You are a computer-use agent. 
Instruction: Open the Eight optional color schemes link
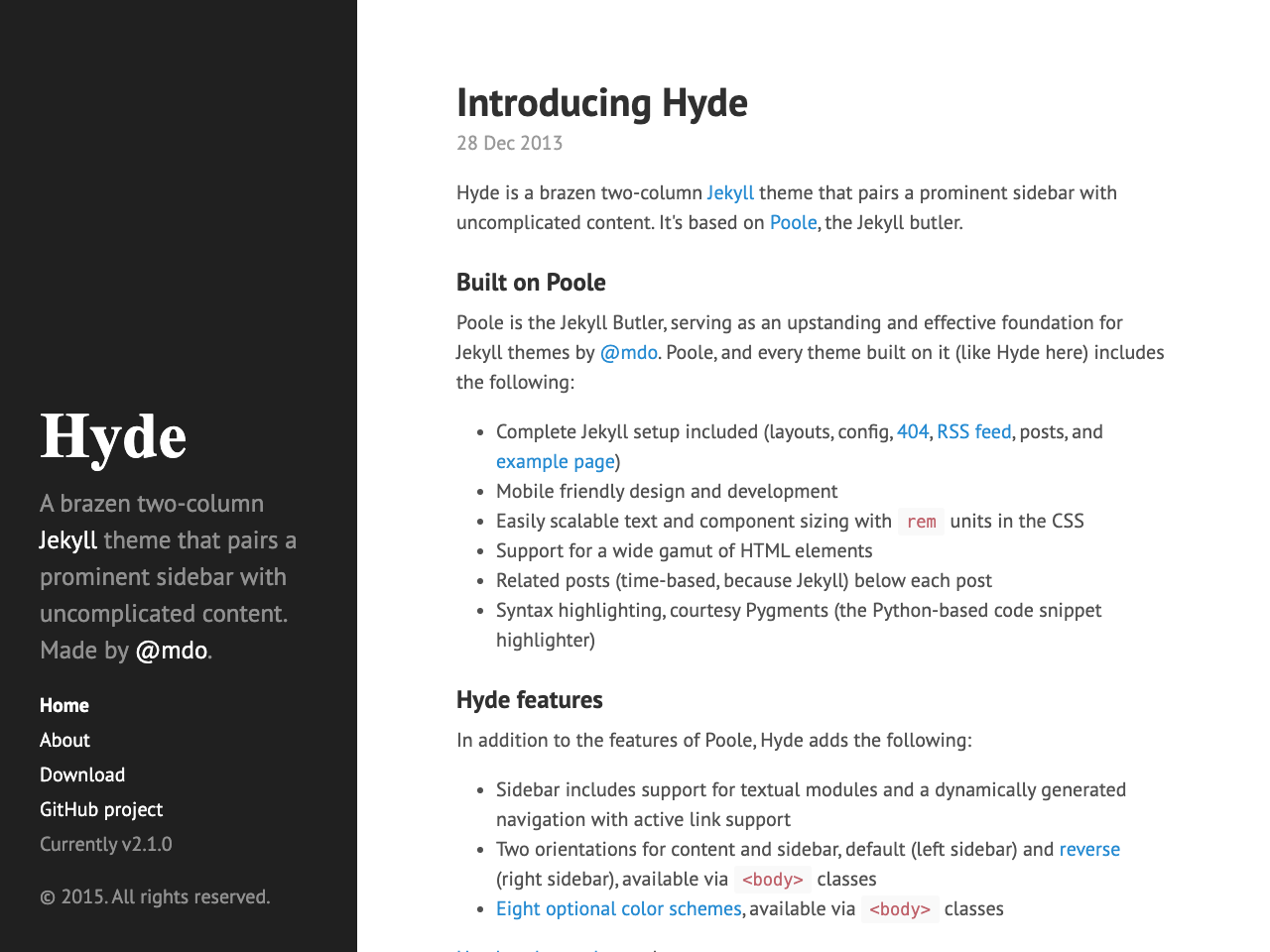pyautogui.click(x=618, y=908)
